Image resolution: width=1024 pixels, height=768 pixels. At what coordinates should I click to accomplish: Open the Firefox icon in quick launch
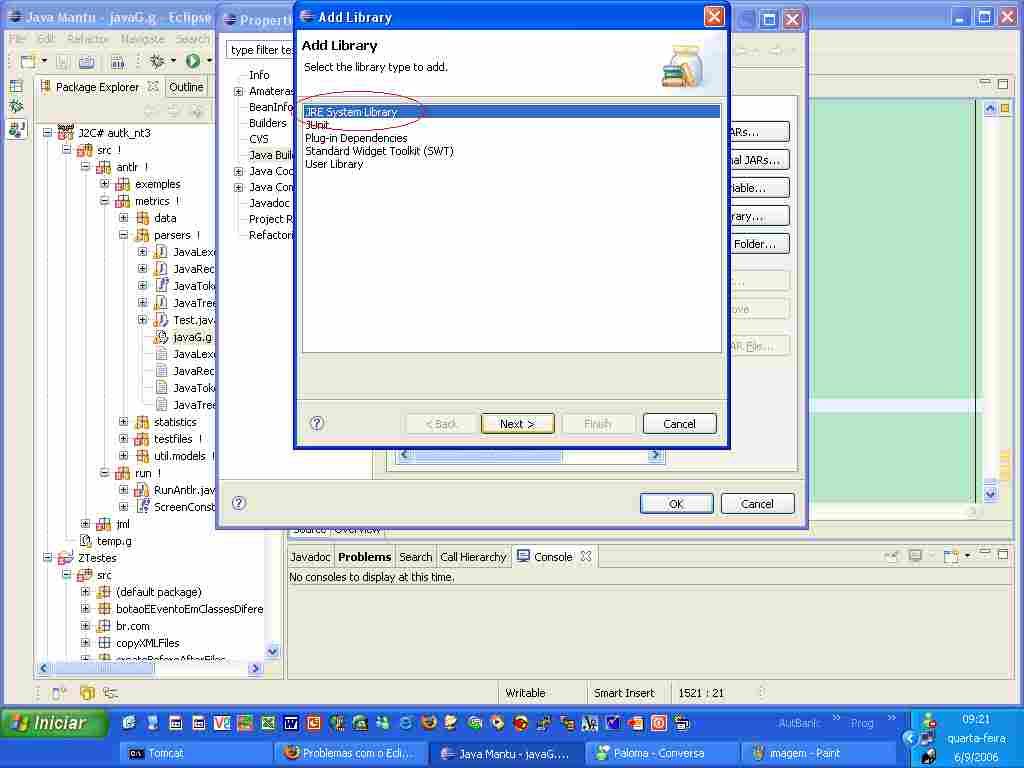click(428, 723)
